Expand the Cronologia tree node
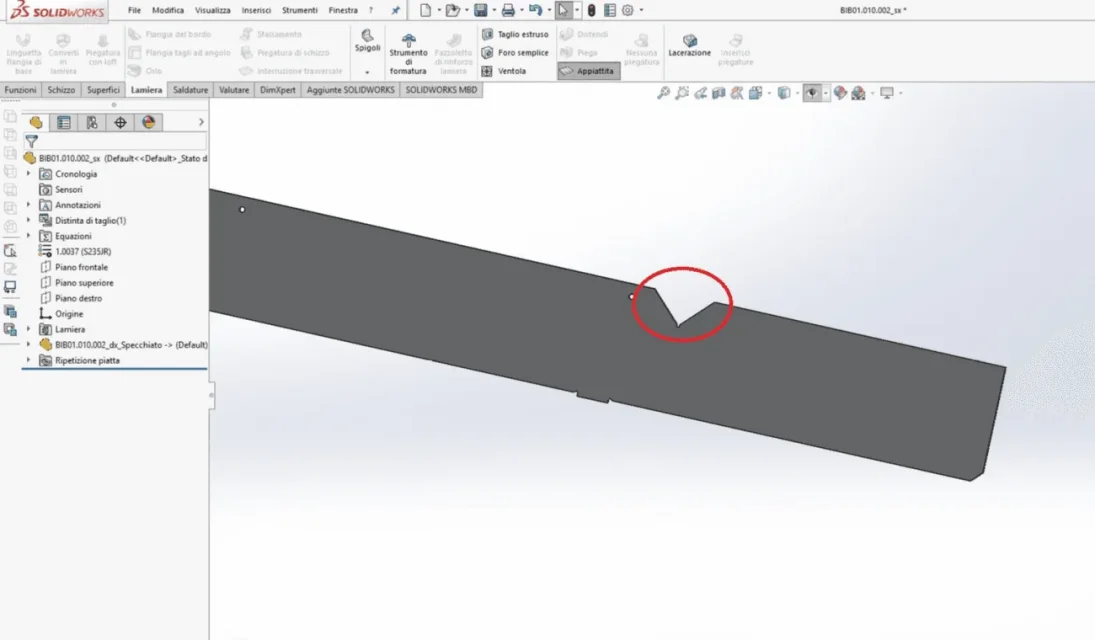Image resolution: width=1095 pixels, height=640 pixels. (29, 174)
